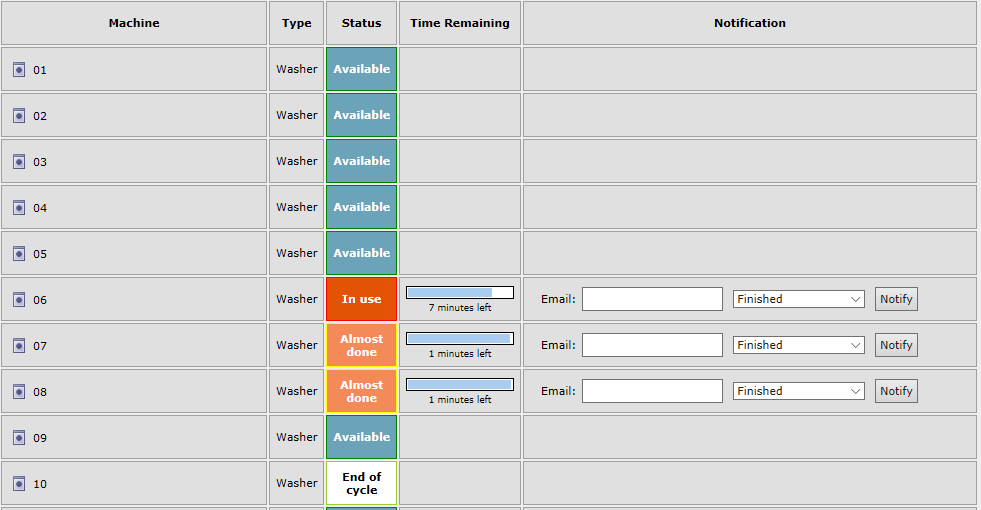Click the Status column header
This screenshot has height=510, width=981.
point(361,23)
